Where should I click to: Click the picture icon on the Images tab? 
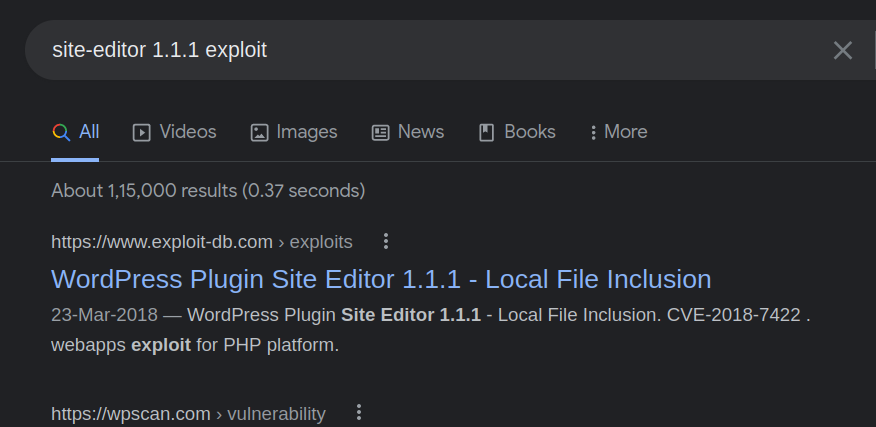(259, 132)
